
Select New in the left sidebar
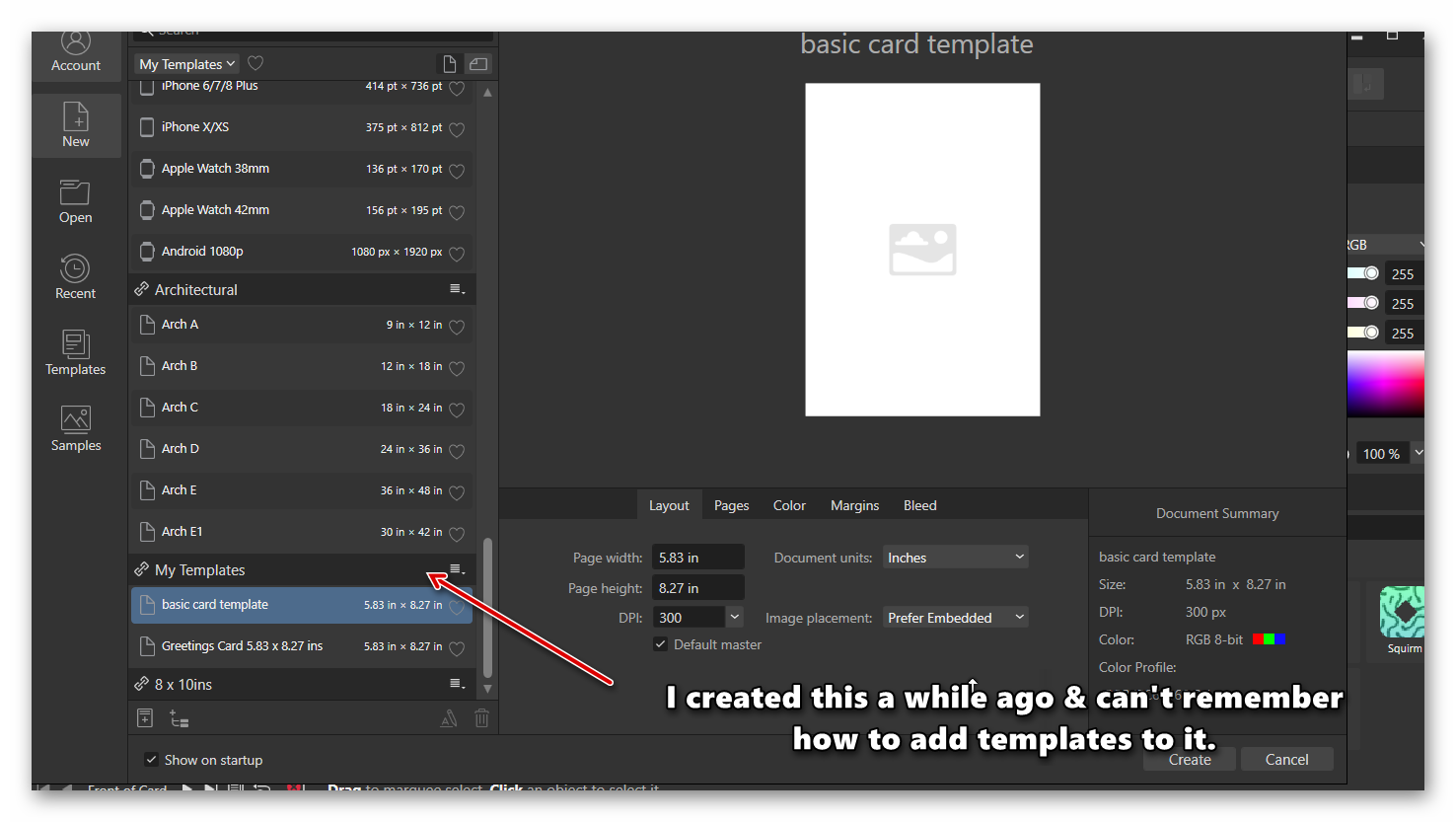point(76,125)
